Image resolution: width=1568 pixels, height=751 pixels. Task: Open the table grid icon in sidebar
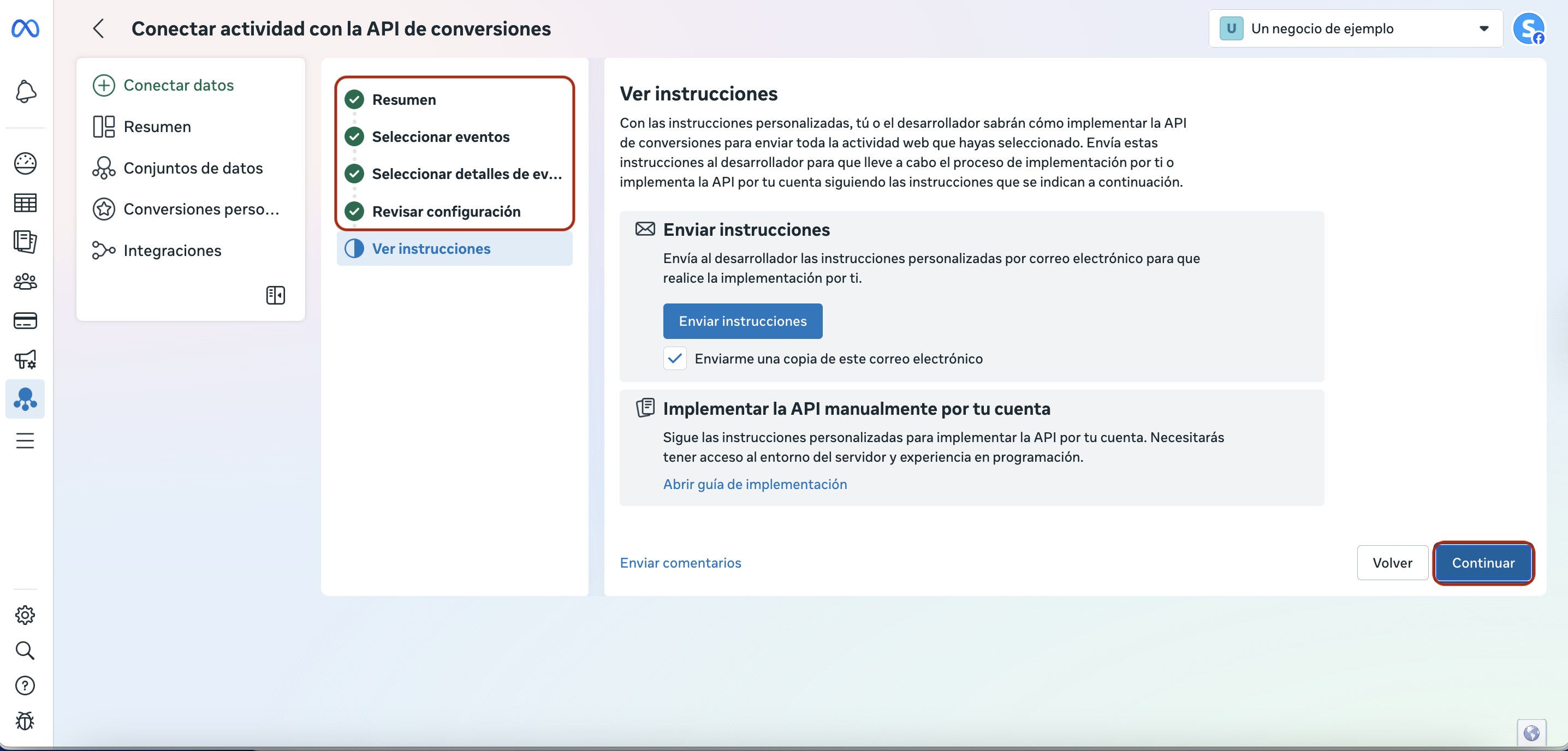25,202
